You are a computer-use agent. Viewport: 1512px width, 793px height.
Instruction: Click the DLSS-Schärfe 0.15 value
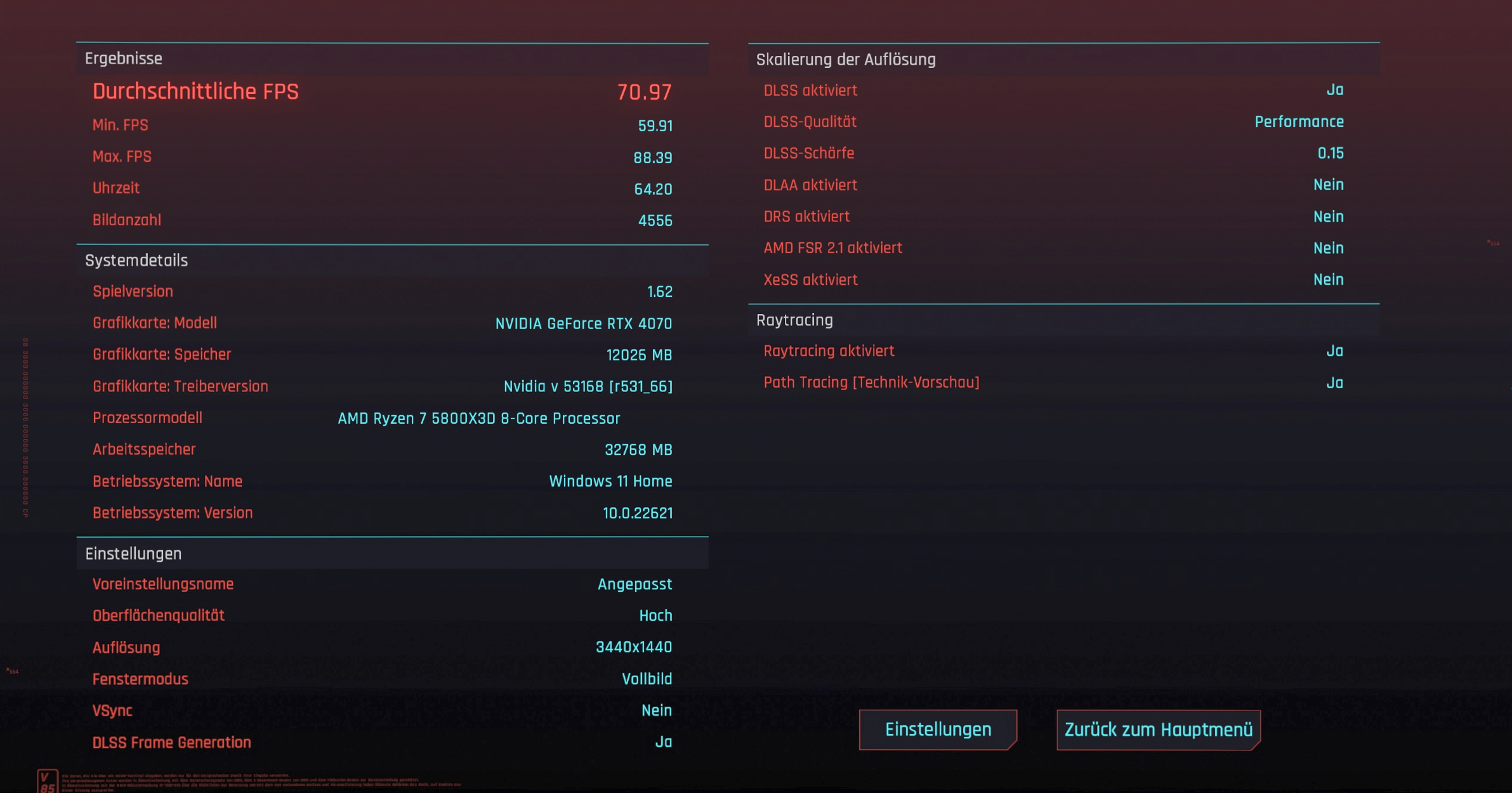click(1330, 154)
